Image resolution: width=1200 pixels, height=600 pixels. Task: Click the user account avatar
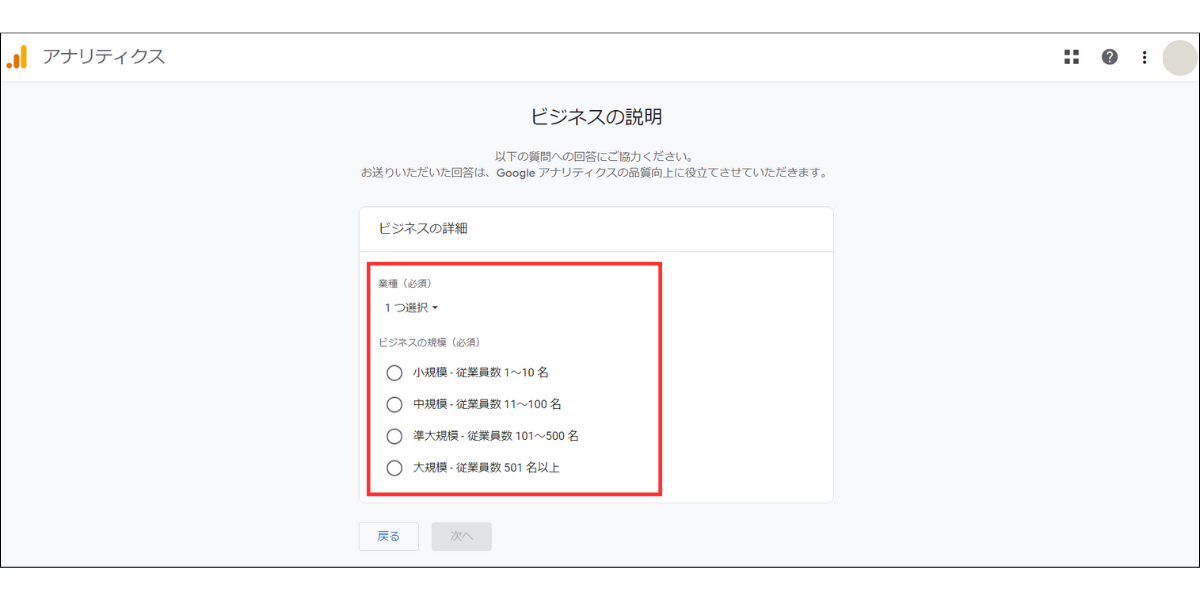1180,57
